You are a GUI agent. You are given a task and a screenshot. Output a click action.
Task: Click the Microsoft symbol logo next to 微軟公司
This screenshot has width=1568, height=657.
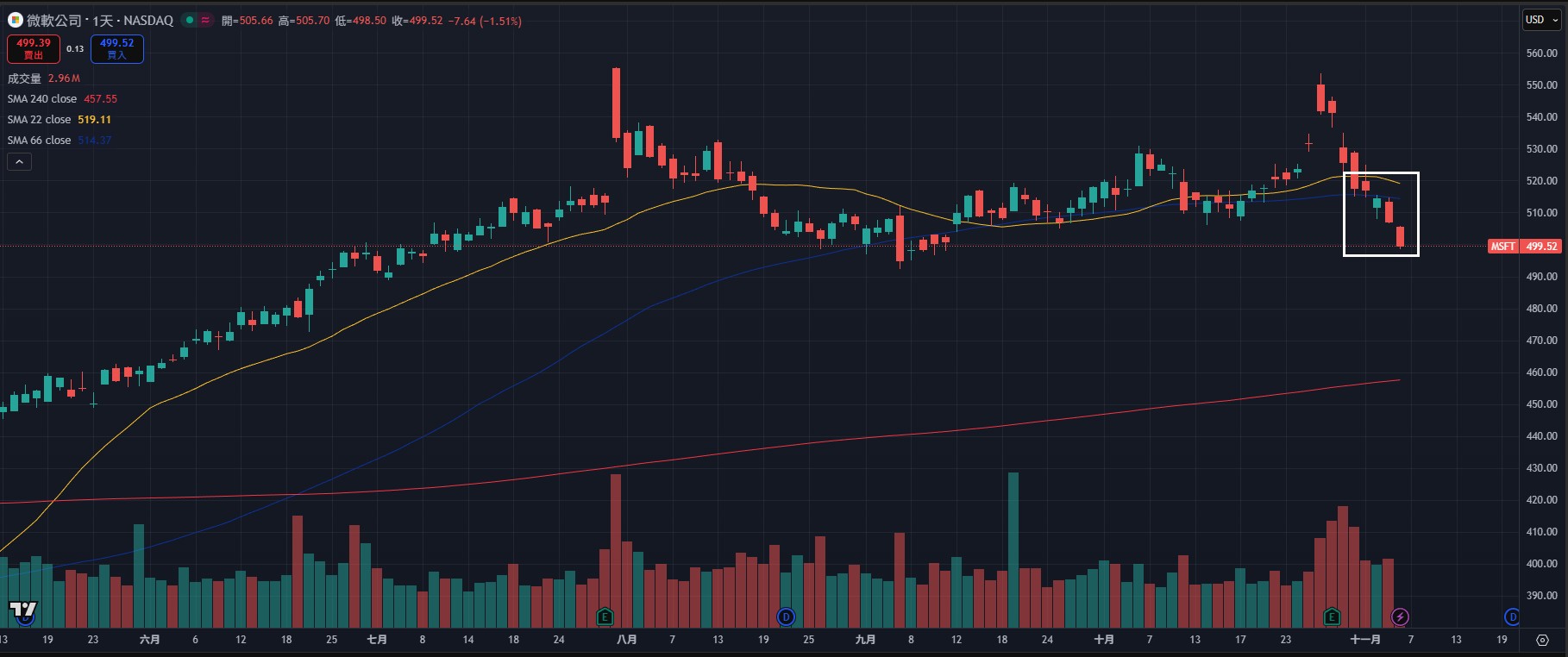[x=15, y=20]
